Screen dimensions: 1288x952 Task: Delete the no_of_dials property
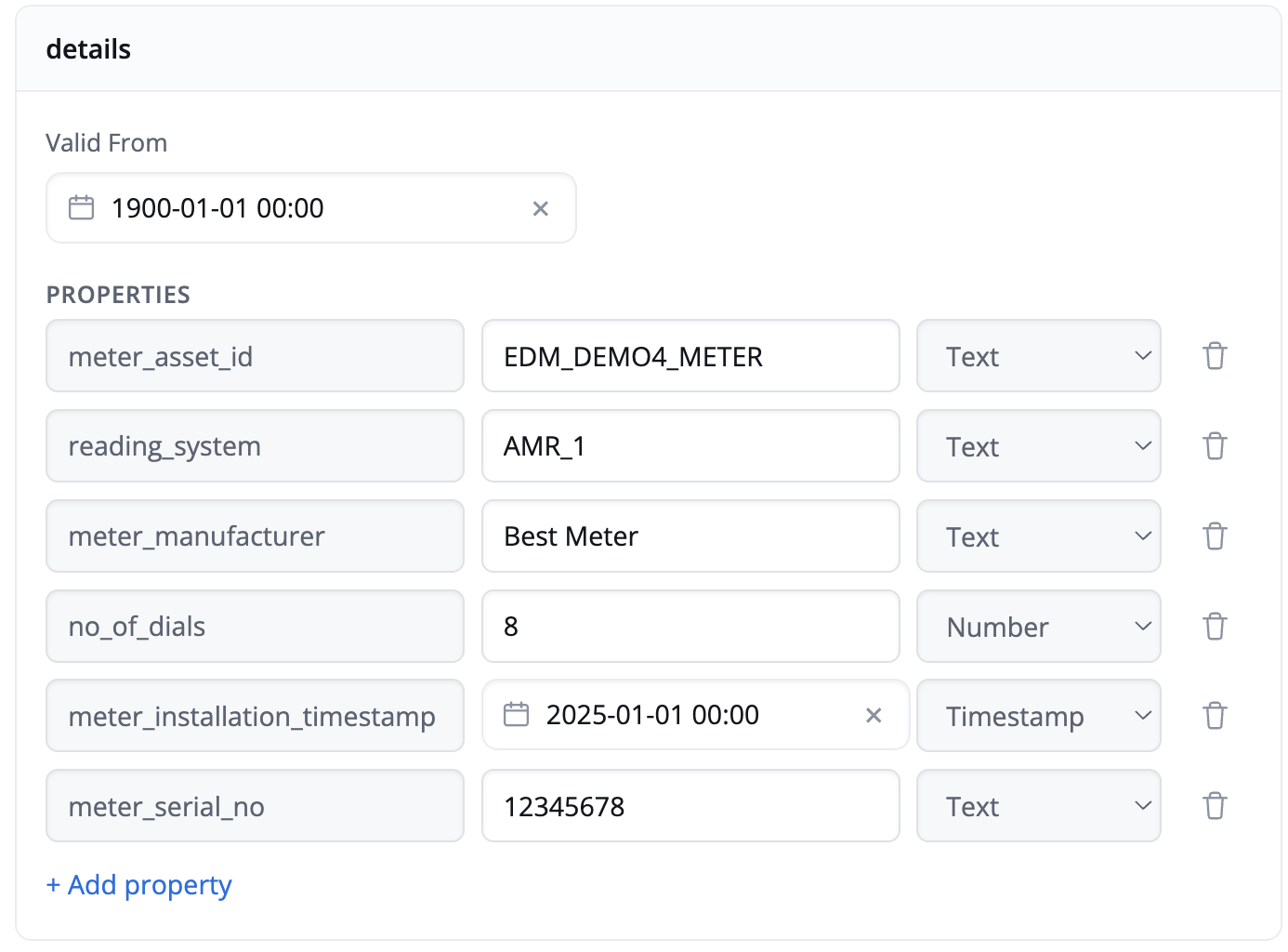[x=1215, y=627]
